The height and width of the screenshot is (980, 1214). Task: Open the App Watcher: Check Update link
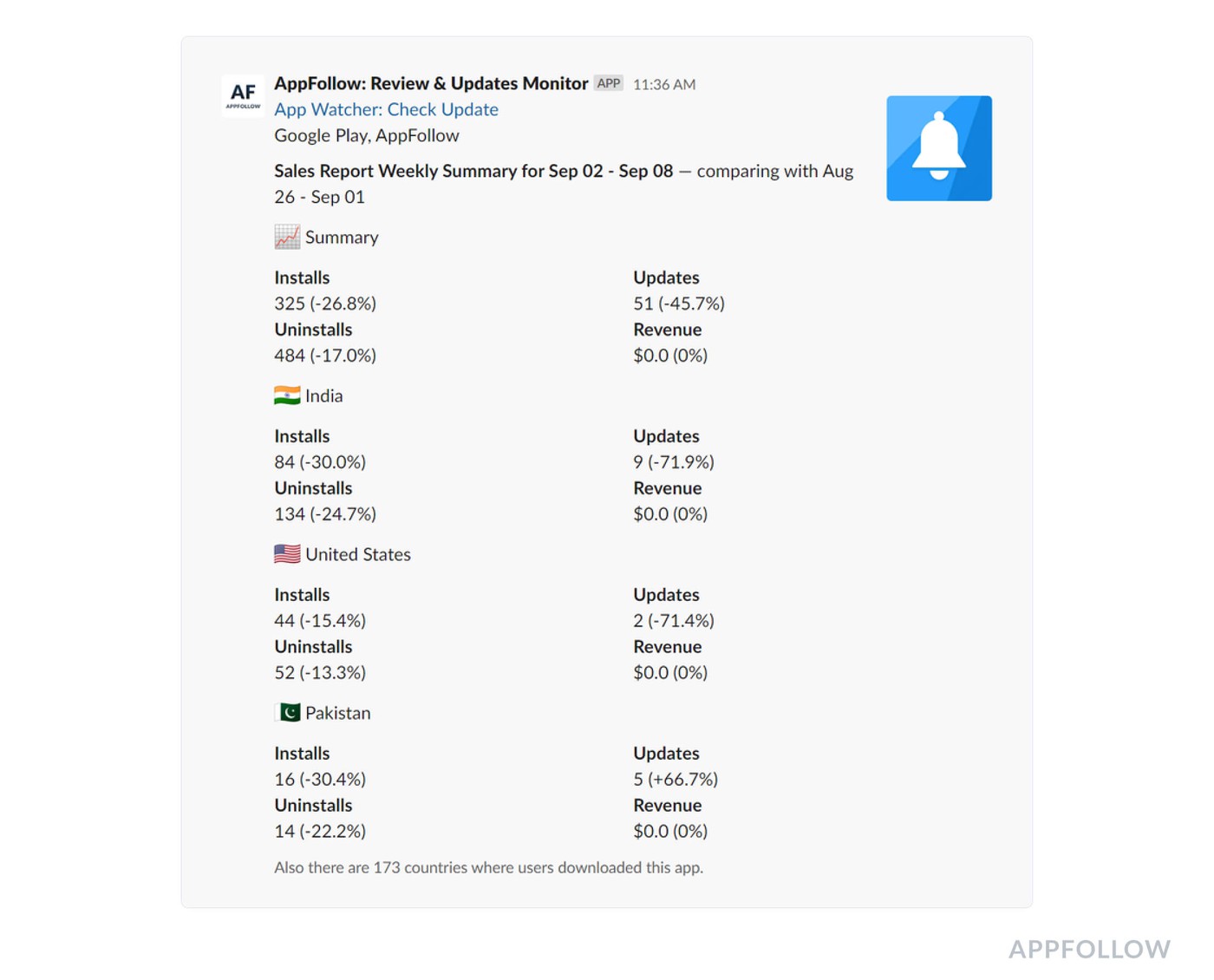pos(386,109)
